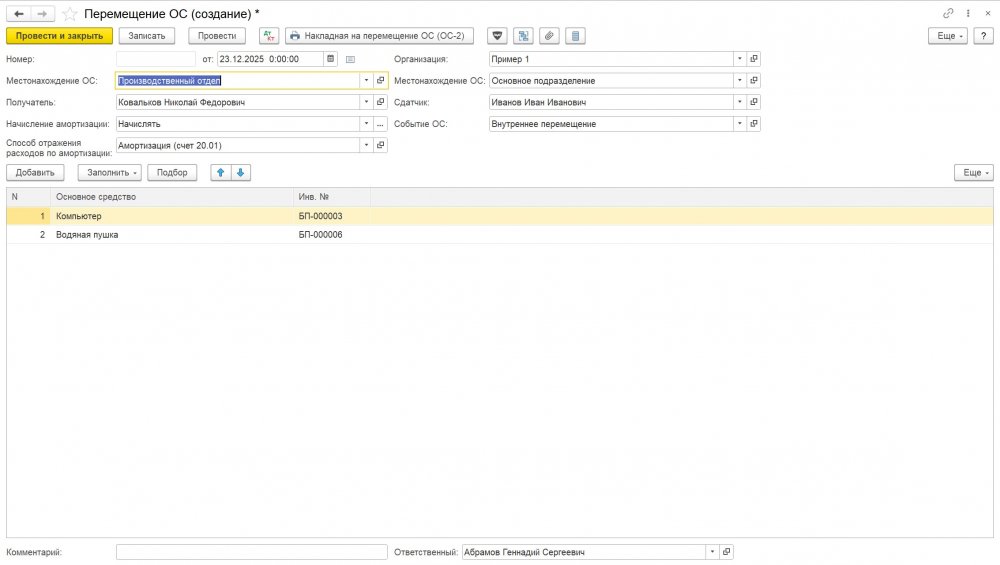Expand the Событие ОС dropdown list

click(739, 124)
